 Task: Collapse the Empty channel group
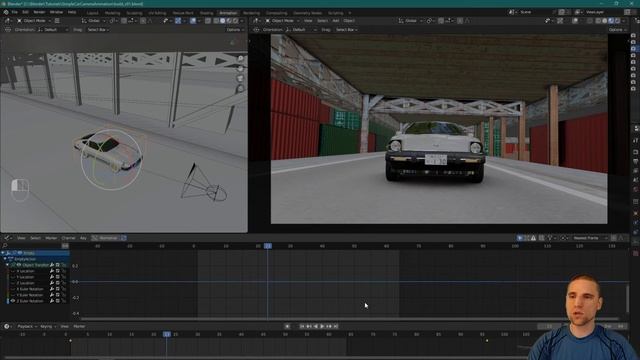(x=3, y=253)
